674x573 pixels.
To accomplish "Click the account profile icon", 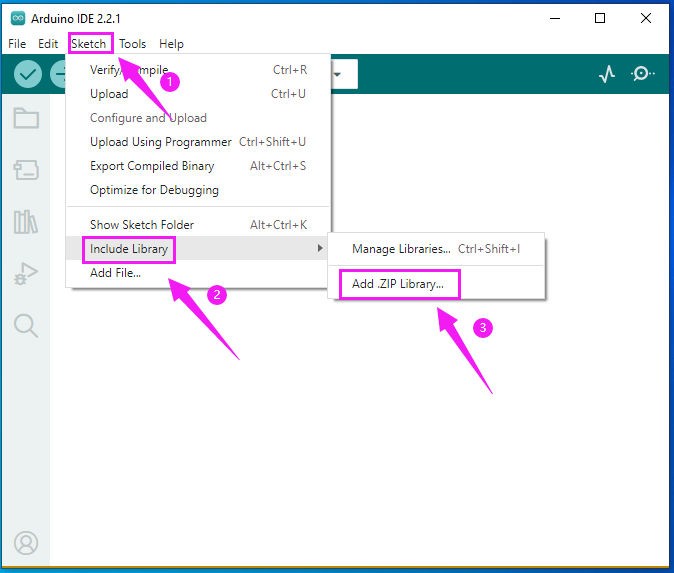I will pos(26,543).
